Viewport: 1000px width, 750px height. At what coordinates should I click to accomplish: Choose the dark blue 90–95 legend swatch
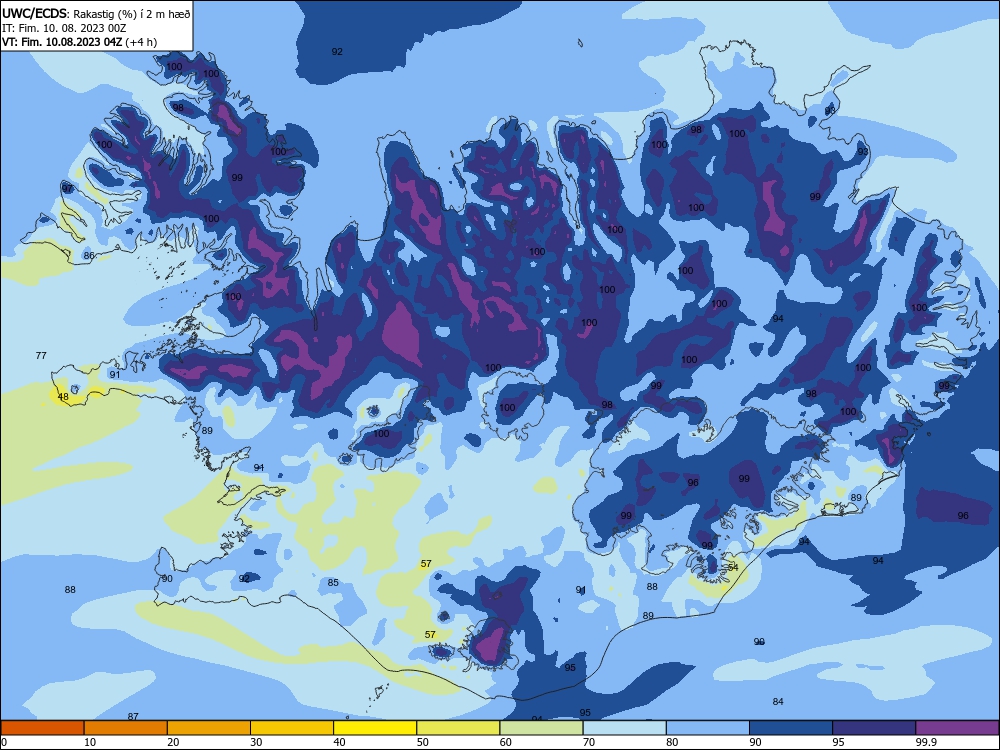(x=791, y=728)
